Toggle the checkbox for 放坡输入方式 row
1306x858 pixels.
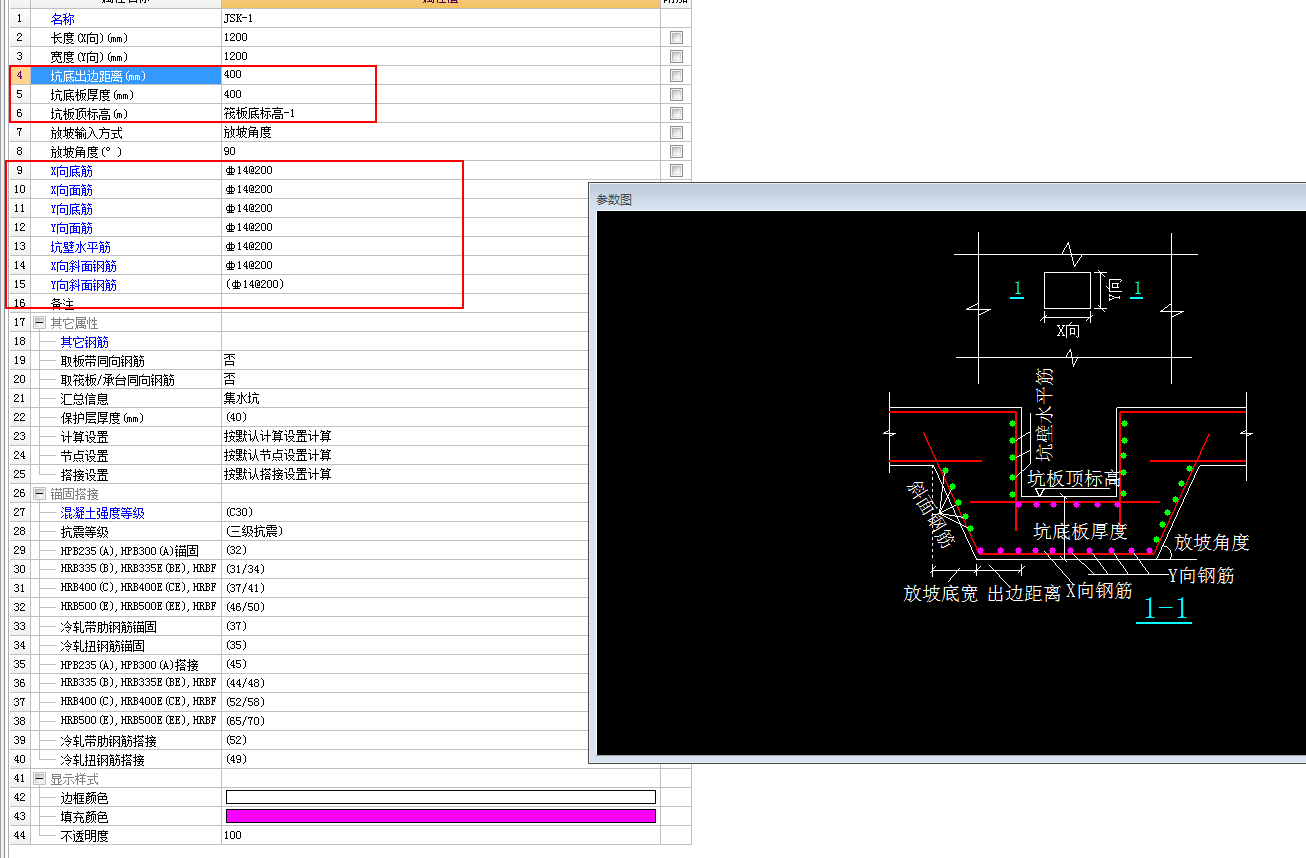point(677,132)
